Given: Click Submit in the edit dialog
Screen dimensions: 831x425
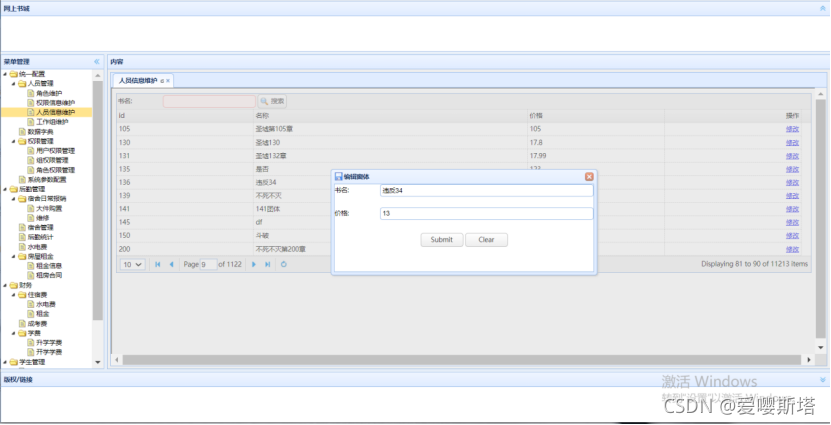Looking at the screenshot, I should (442, 240).
